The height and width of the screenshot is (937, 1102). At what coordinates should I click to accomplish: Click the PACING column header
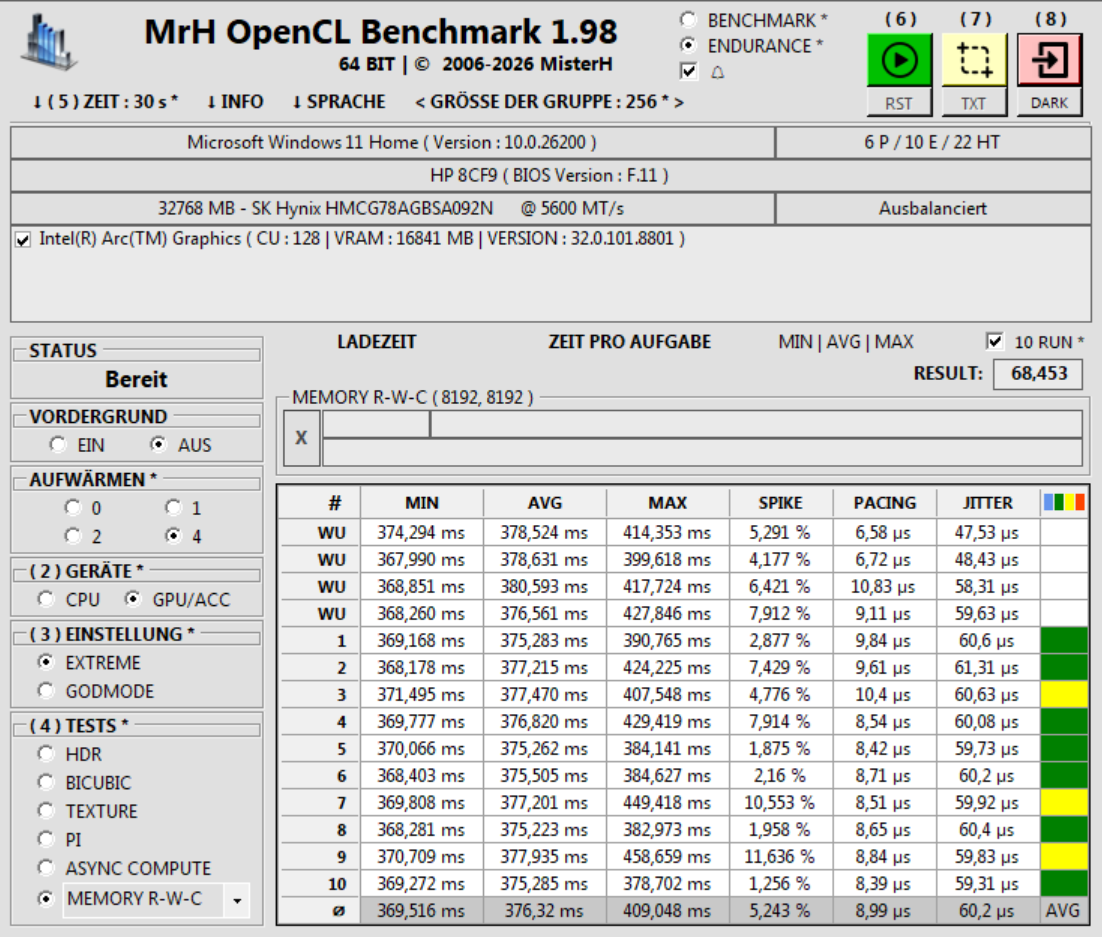pos(884,503)
